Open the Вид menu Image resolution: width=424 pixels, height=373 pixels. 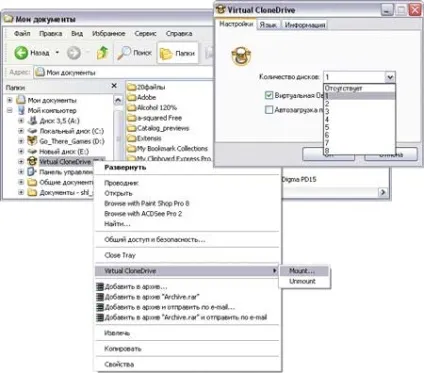click(77, 33)
